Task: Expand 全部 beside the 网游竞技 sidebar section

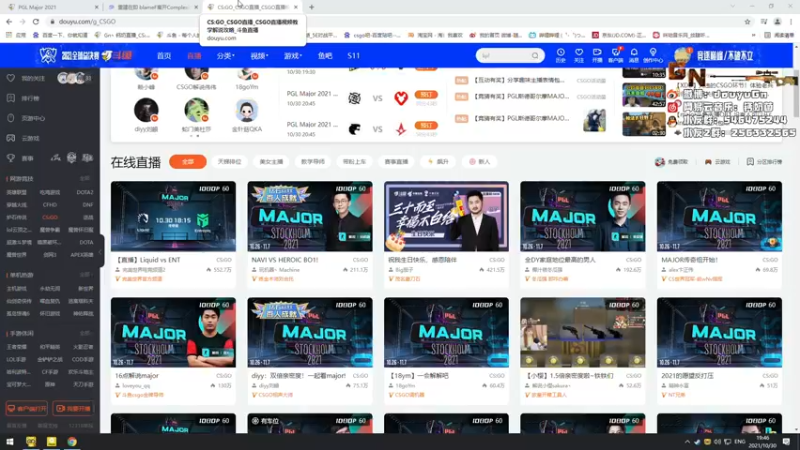Action: coord(85,179)
